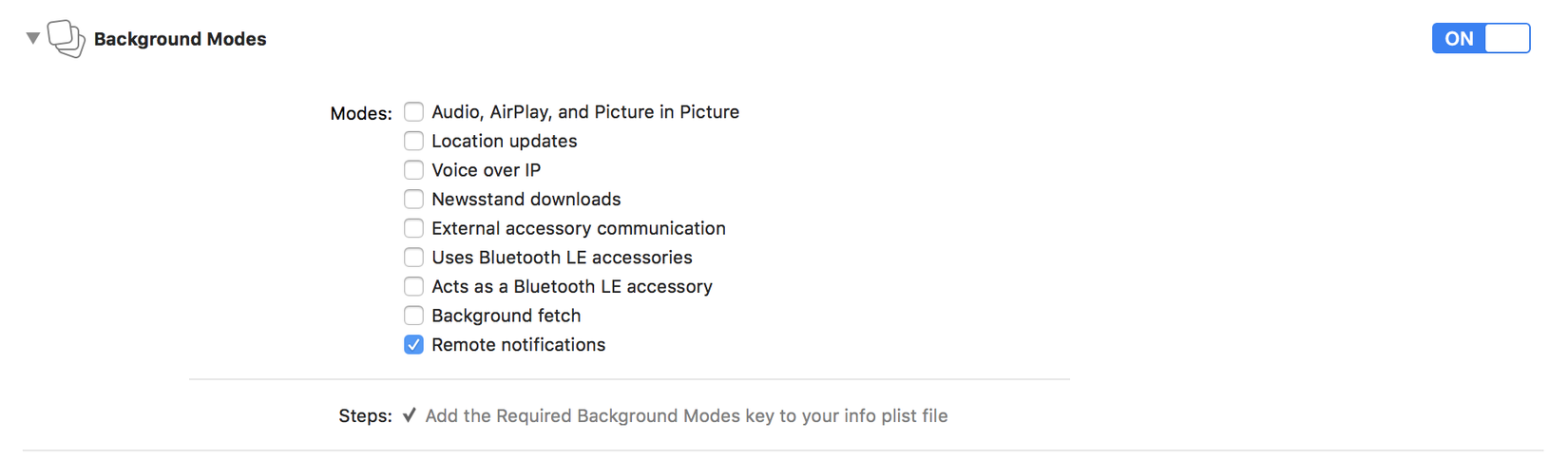Click the Background Modes section title
Image resolution: width=1568 pixels, height=461 pixels.
(180, 39)
